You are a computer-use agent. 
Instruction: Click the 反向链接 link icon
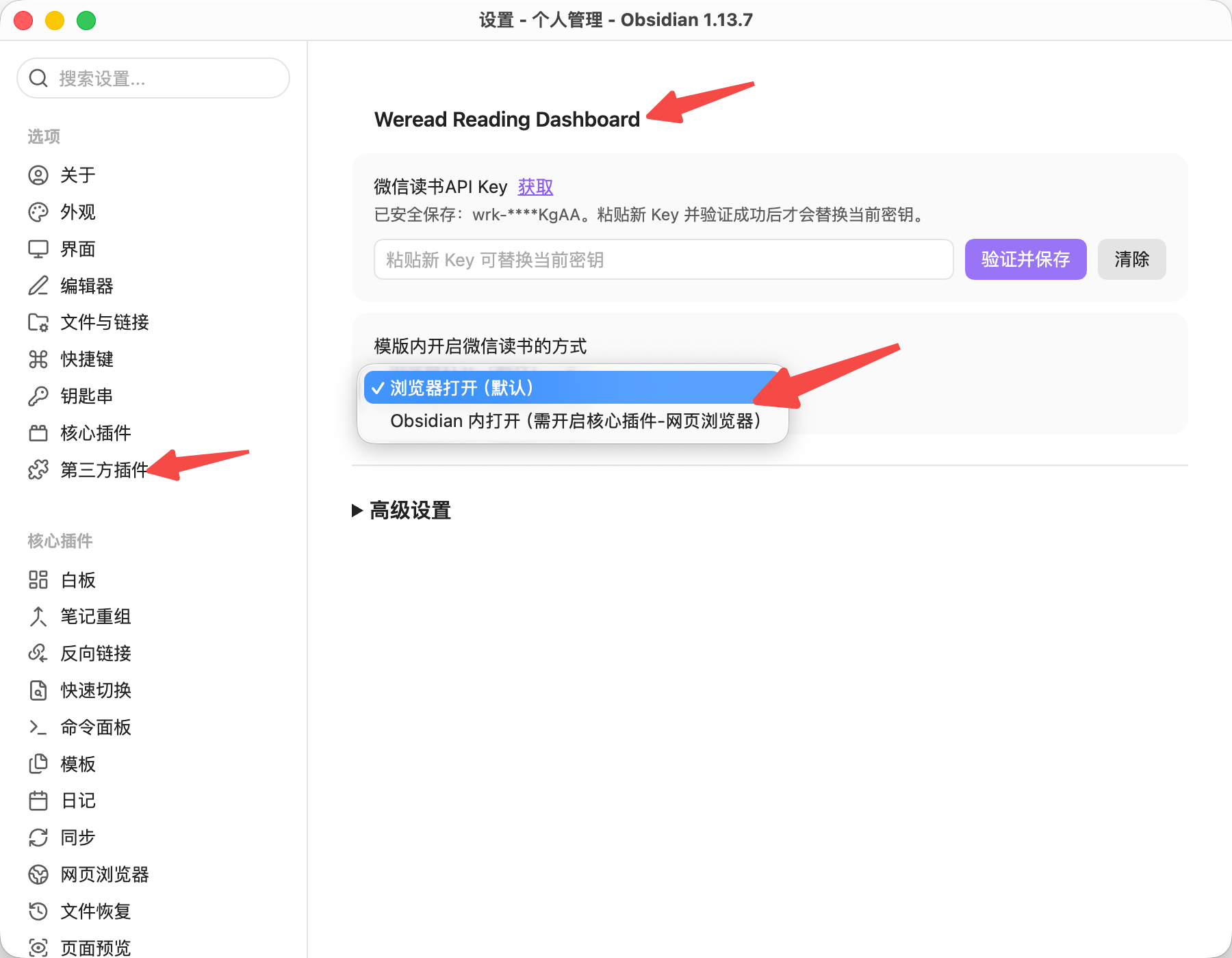(38, 653)
